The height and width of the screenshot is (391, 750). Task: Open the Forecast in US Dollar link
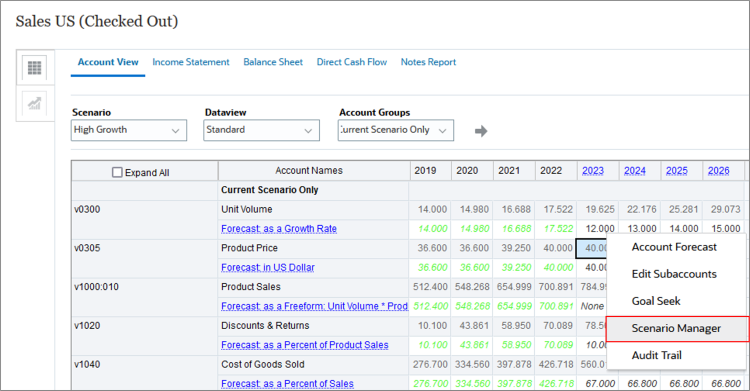(268, 268)
